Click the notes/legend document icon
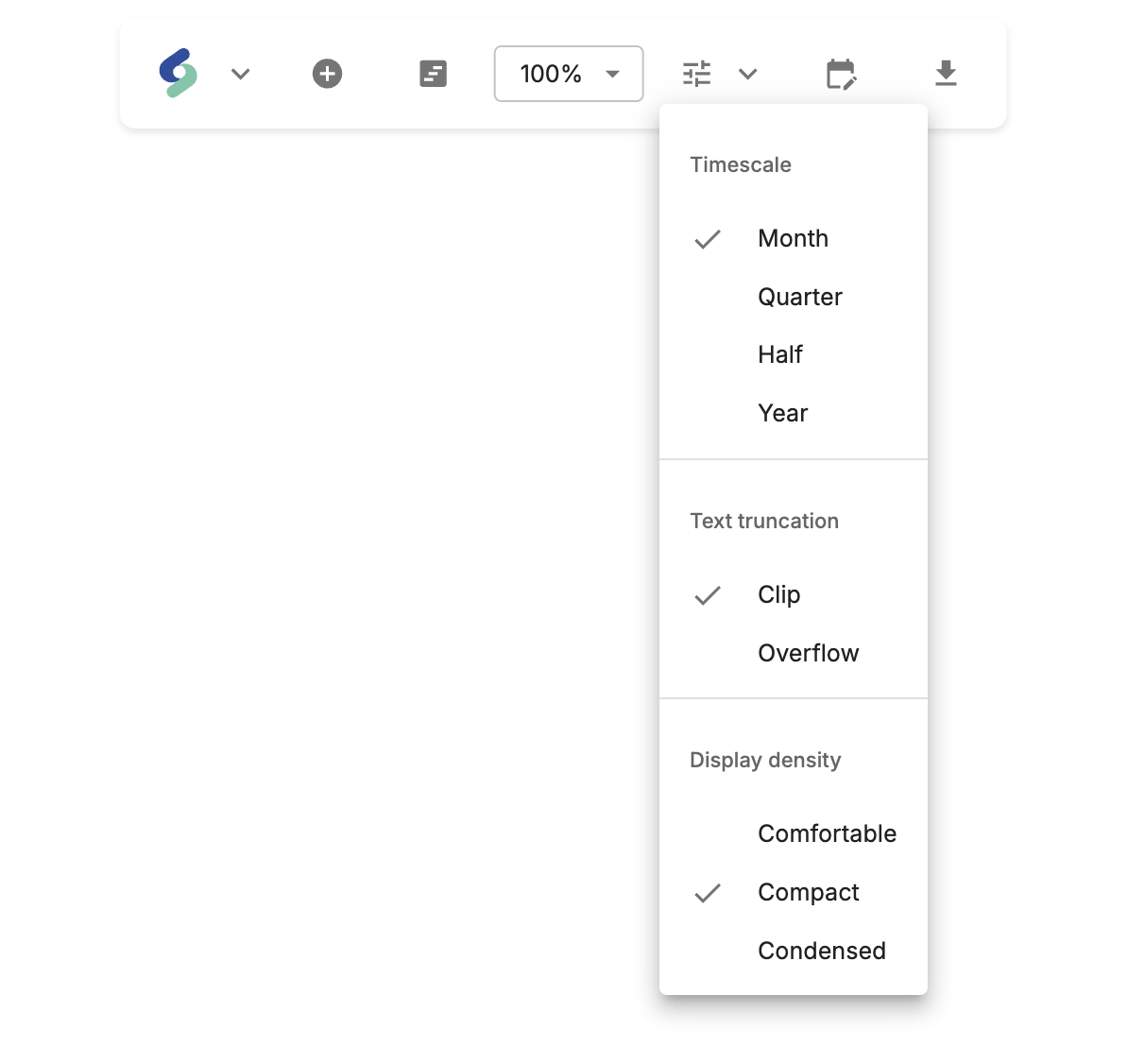Viewport: 1145px width, 1064px height. pos(433,74)
